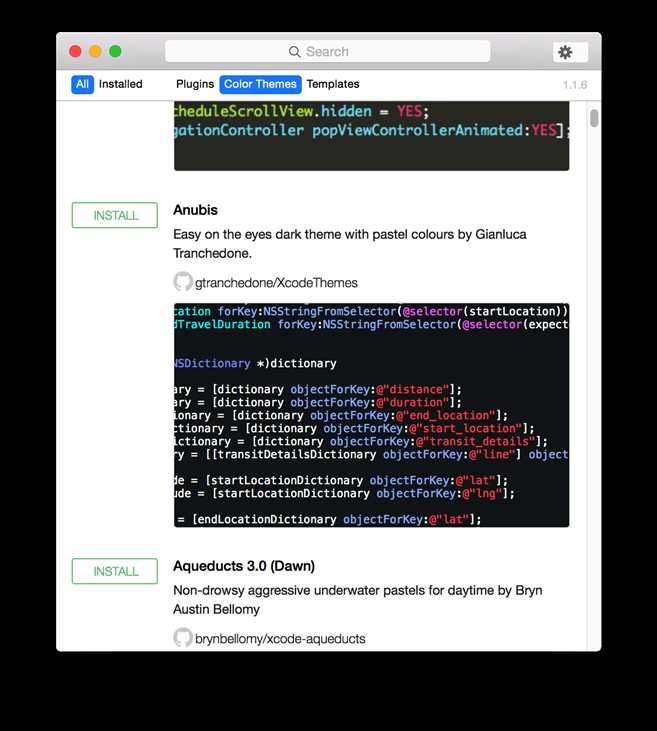Click the Anubis theme title
Screen dimensions: 657x731
click(195, 210)
